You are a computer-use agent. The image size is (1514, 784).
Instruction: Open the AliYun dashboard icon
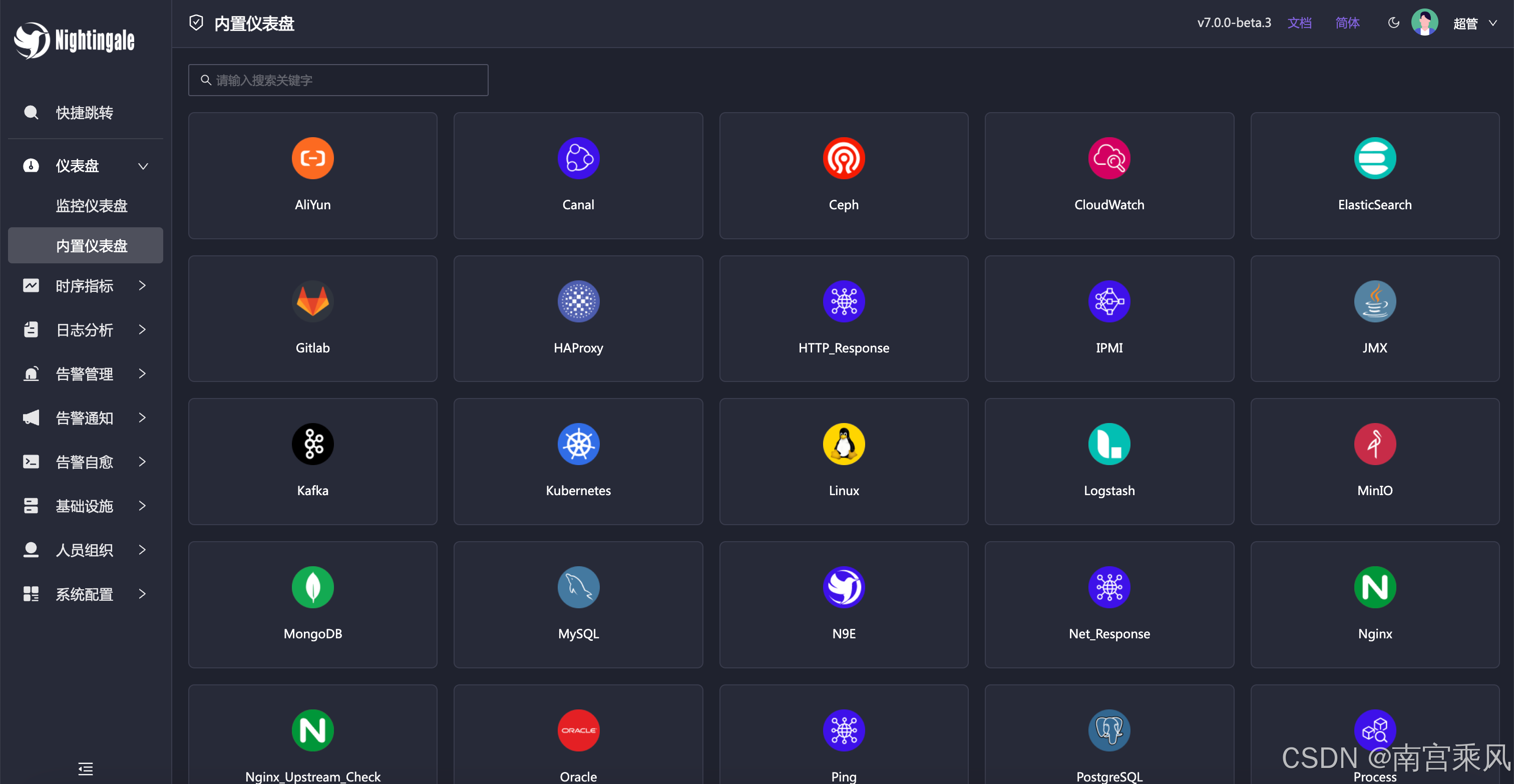tap(313, 158)
